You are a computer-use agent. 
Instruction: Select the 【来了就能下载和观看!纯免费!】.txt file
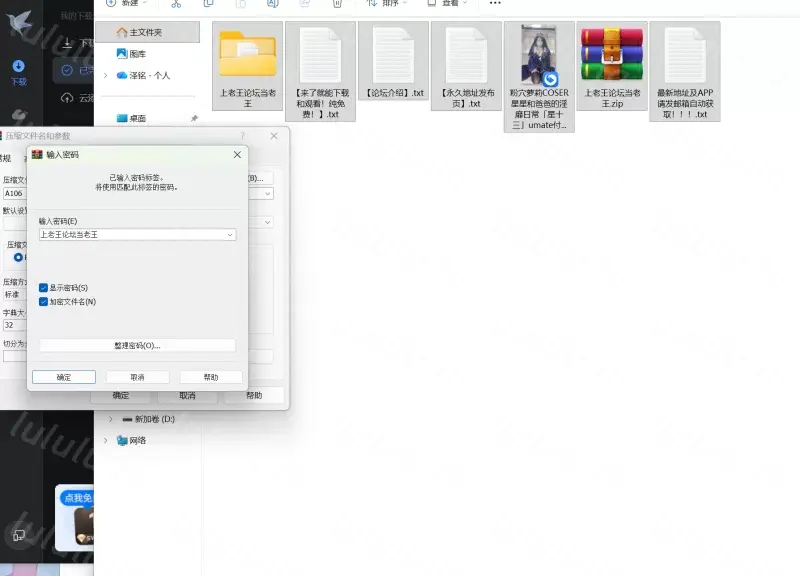click(x=320, y=71)
